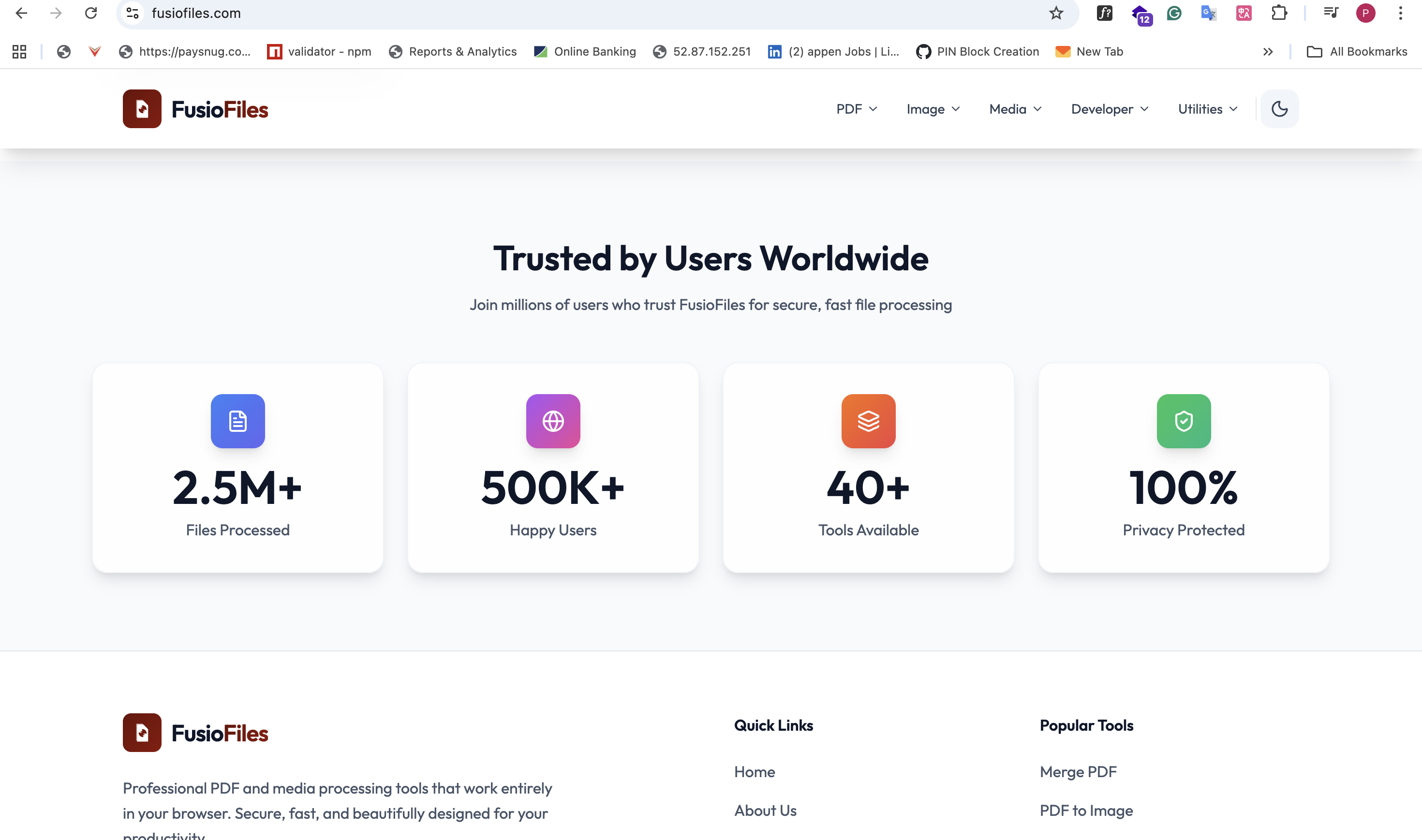This screenshot has width=1422, height=840.
Task: Open the Developer dropdown menu
Action: pyautogui.click(x=1110, y=109)
